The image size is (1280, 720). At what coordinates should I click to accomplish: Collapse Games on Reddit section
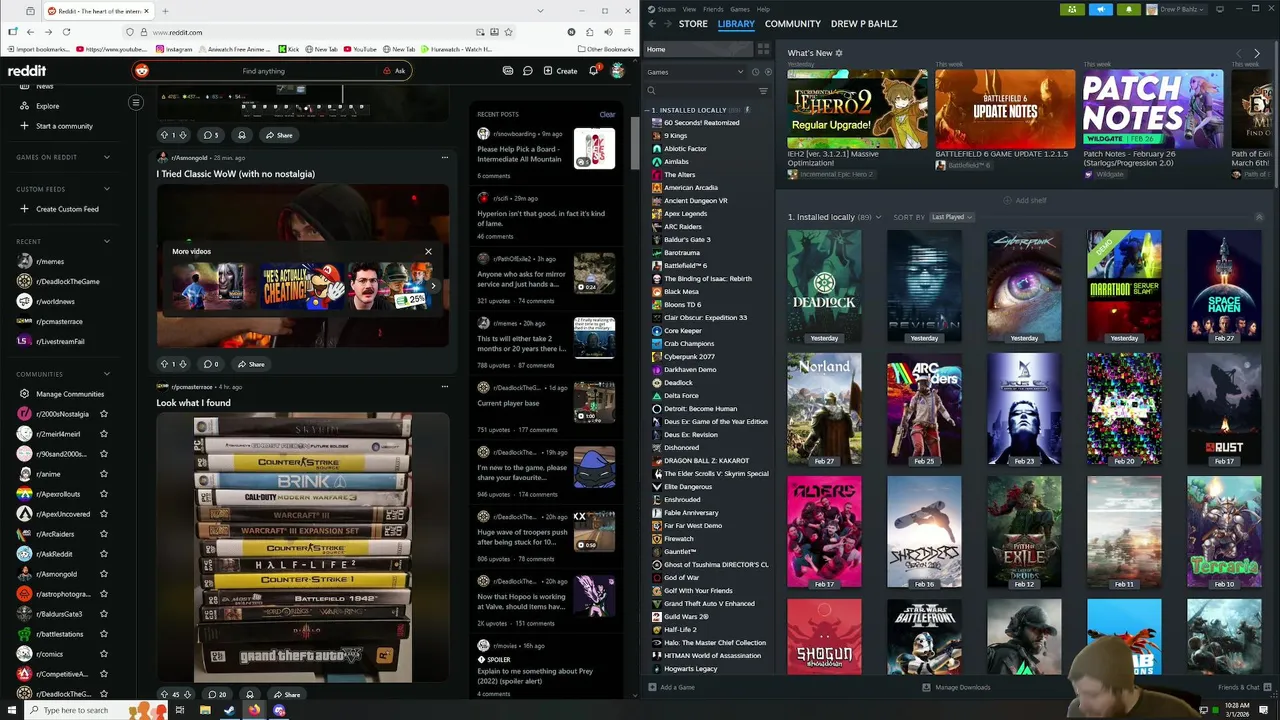pyautogui.click(x=107, y=157)
